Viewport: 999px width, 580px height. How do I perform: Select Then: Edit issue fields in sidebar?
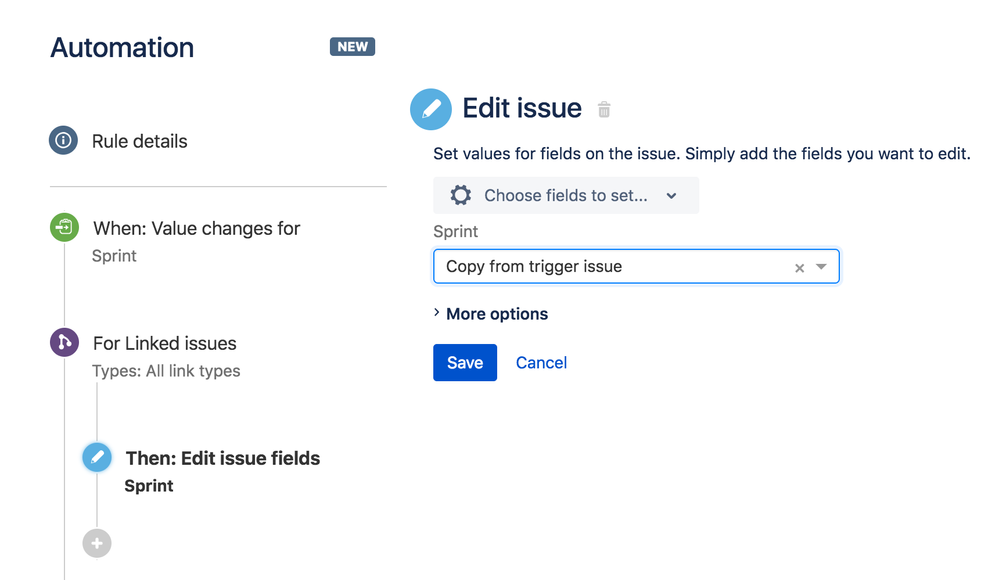pos(222,458)
